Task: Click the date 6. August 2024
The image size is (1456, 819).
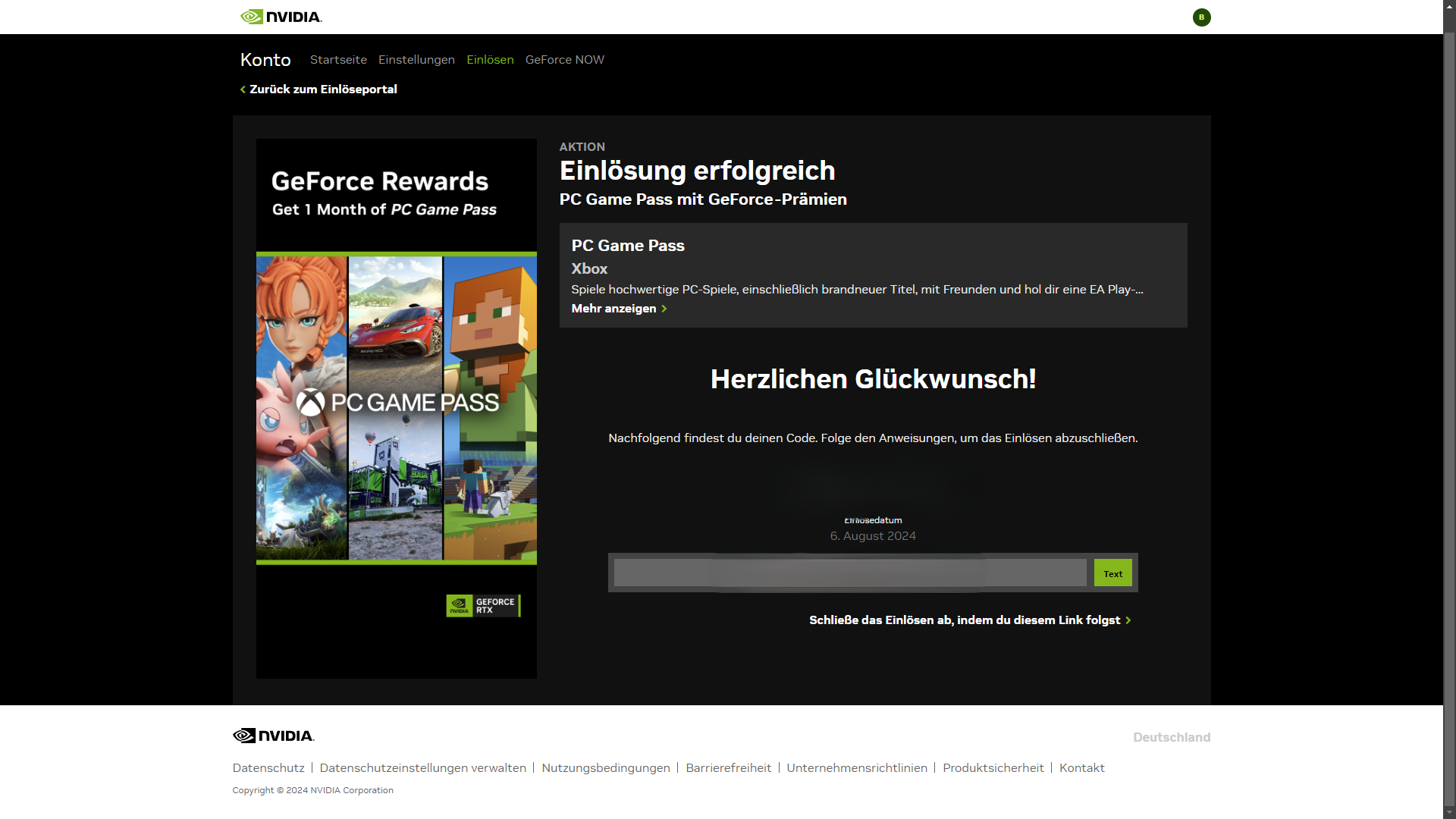Action: click(873, 535)
